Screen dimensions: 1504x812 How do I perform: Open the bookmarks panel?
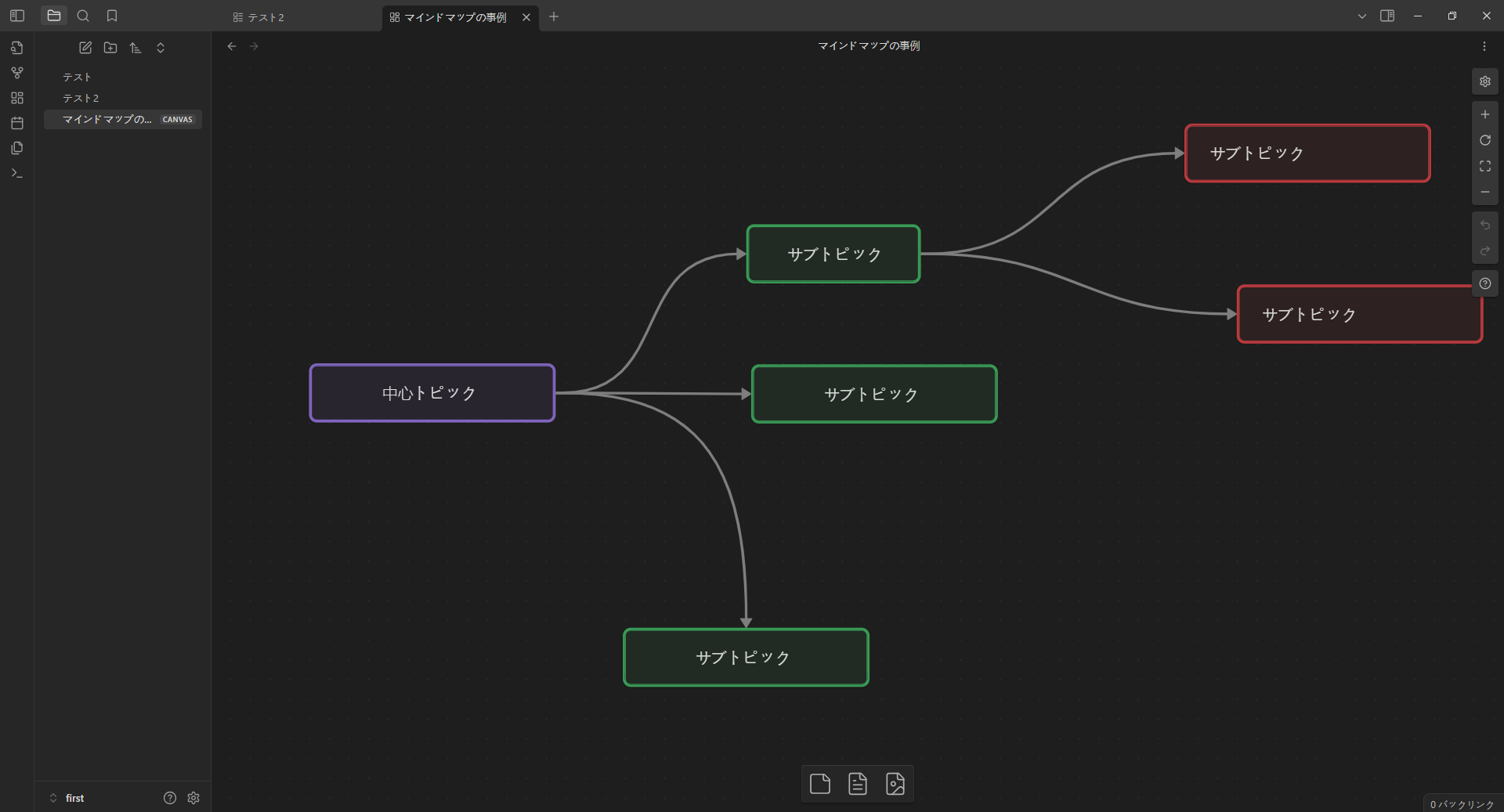(x=112, y=16)
